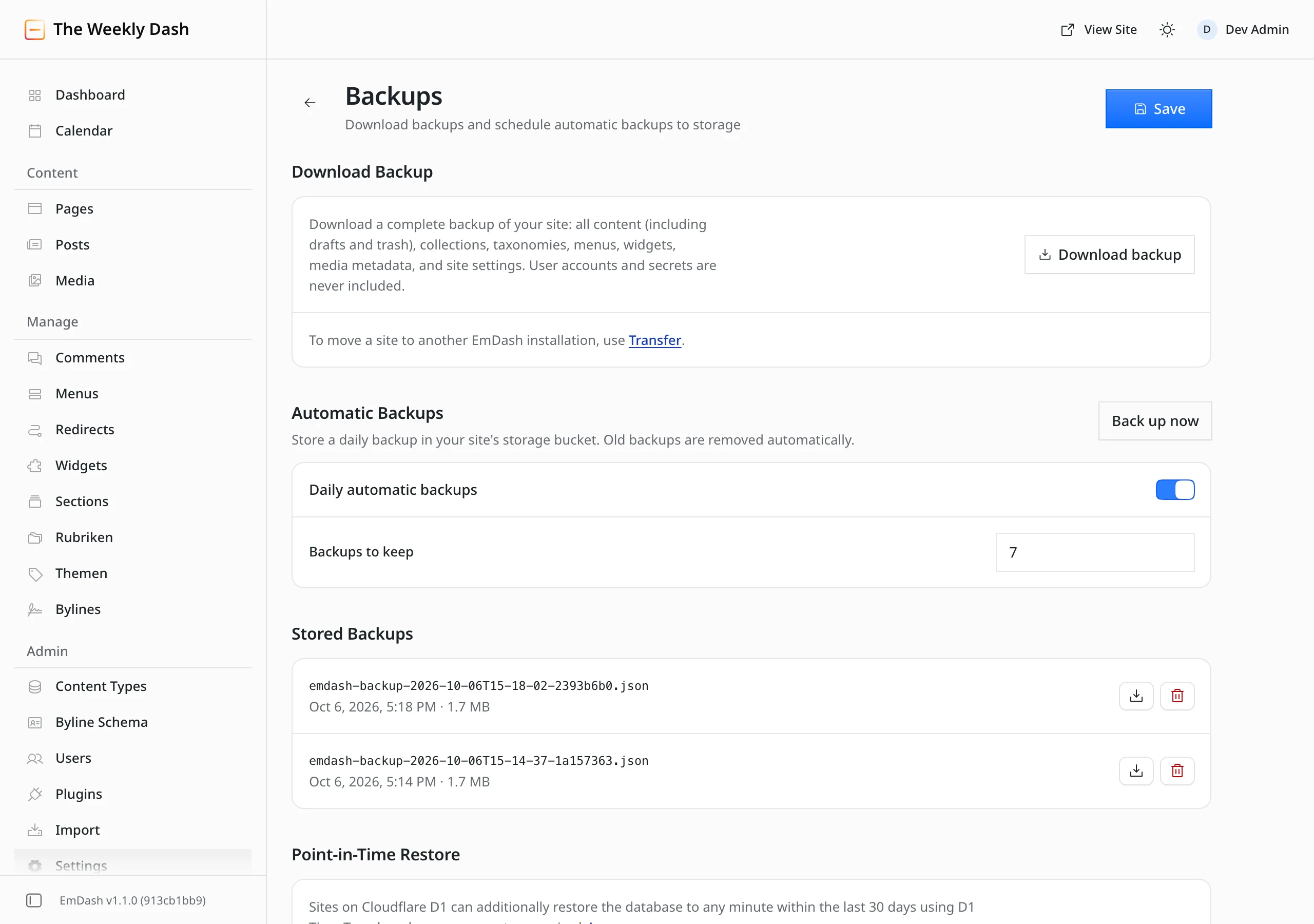Toggle the light/dark theme sun icon
1314x924 pixels.
pos(1167,30)
